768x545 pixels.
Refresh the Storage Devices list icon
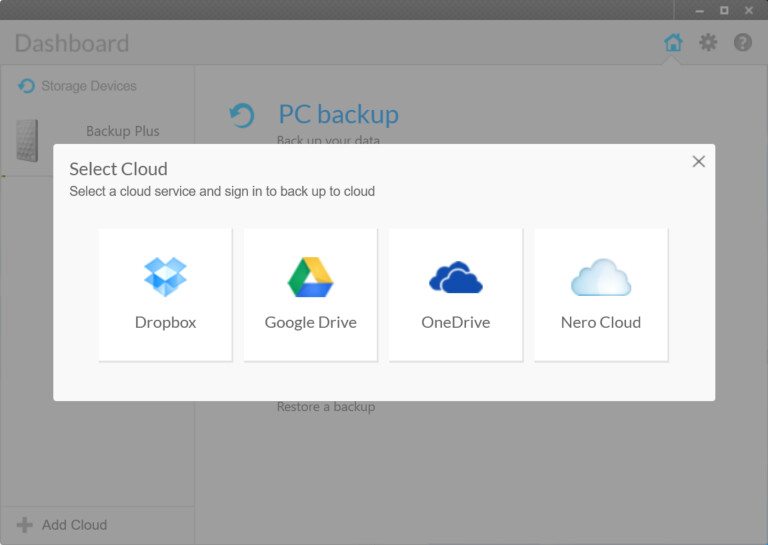tap(26, 86)
